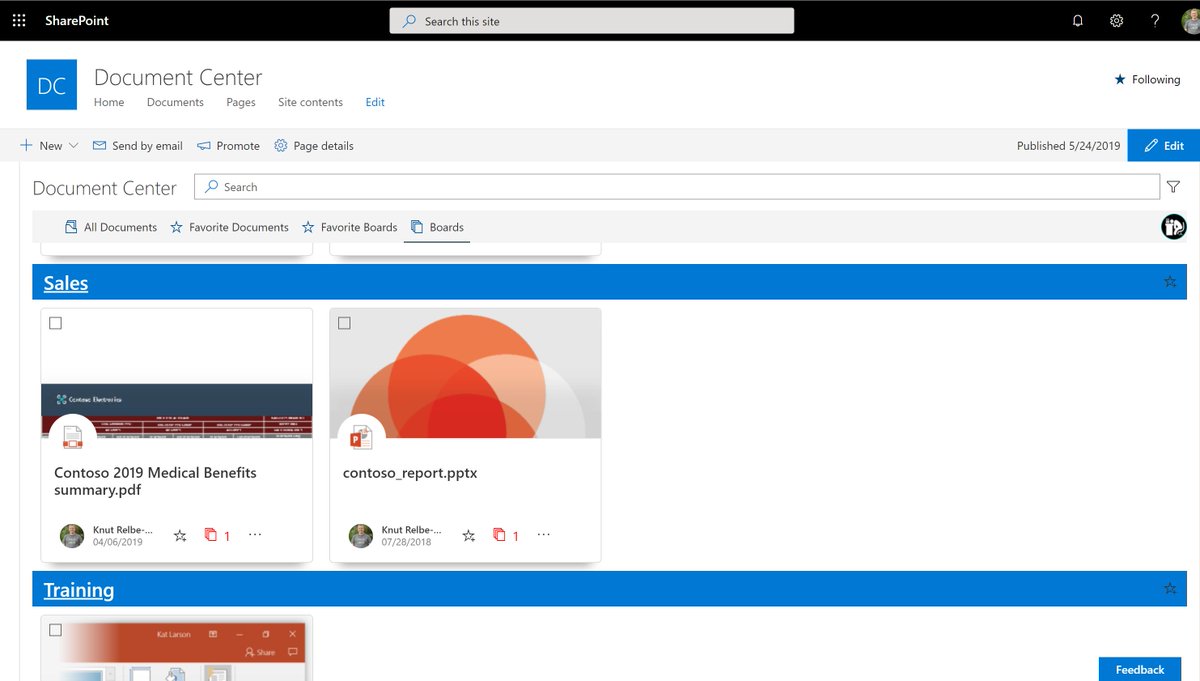1200x681 pixels.
Task: Click the Favorite Documents star icon
Action: pyautogui.click(x=178, y=227)
